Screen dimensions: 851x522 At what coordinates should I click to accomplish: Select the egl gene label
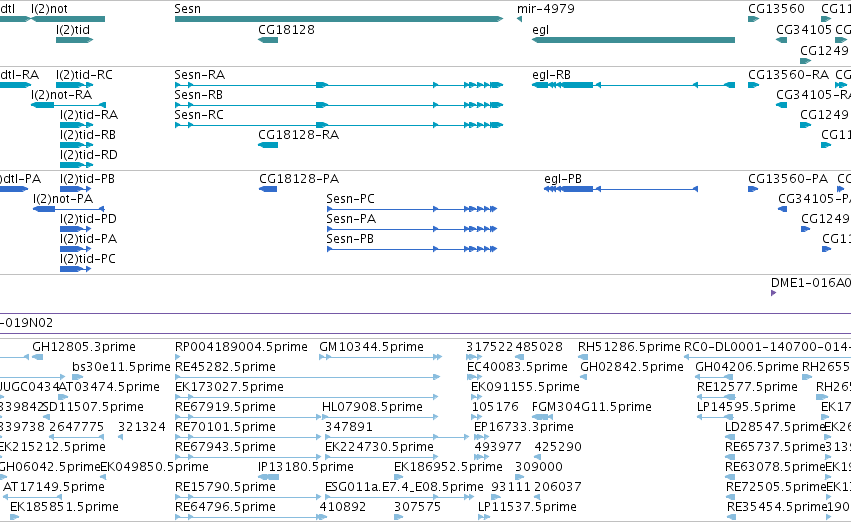pyautogui.click(x=541, y=29)
